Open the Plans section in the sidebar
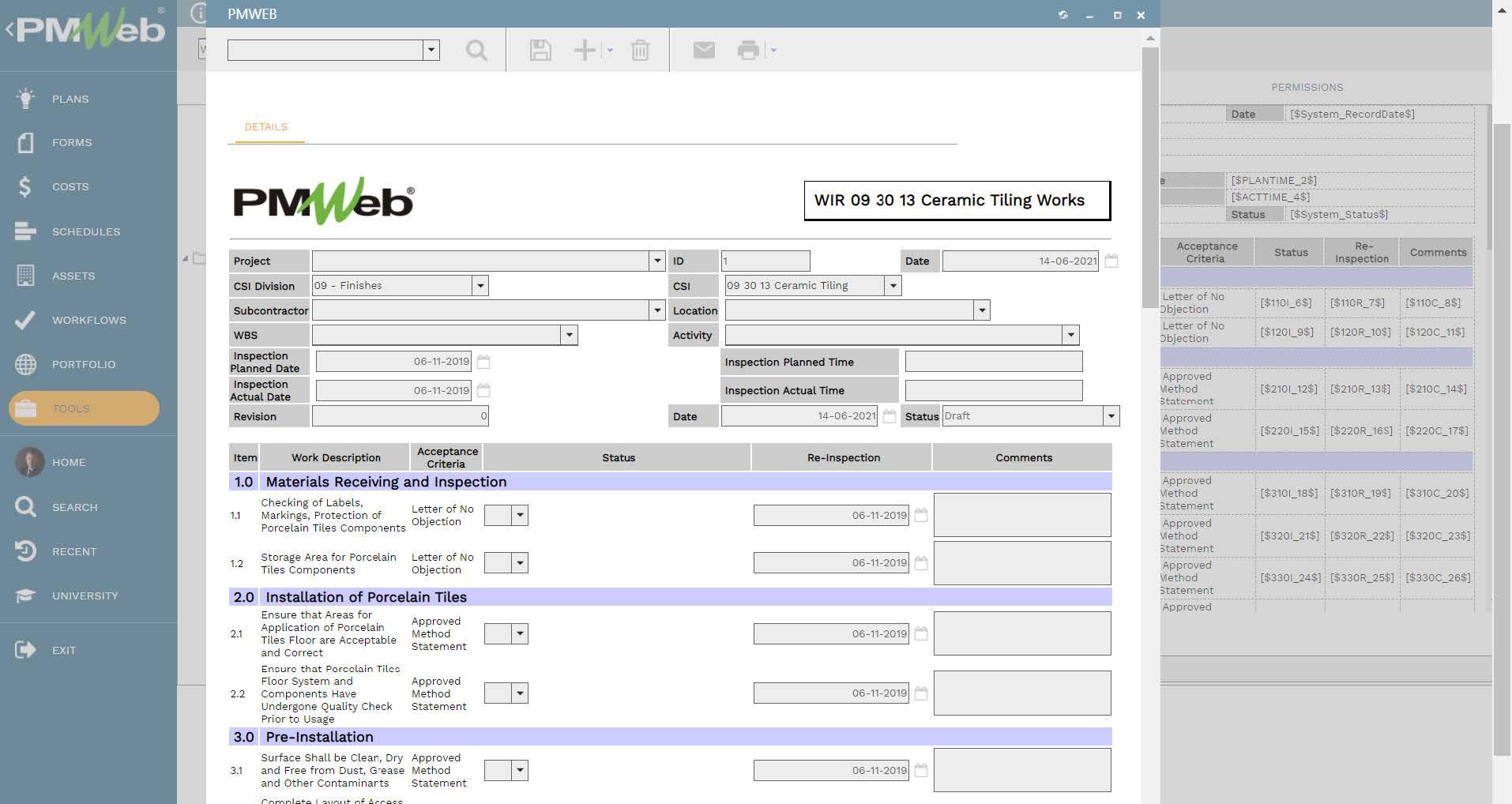This screenshot has width=1512, height=804. coord(69,98)
